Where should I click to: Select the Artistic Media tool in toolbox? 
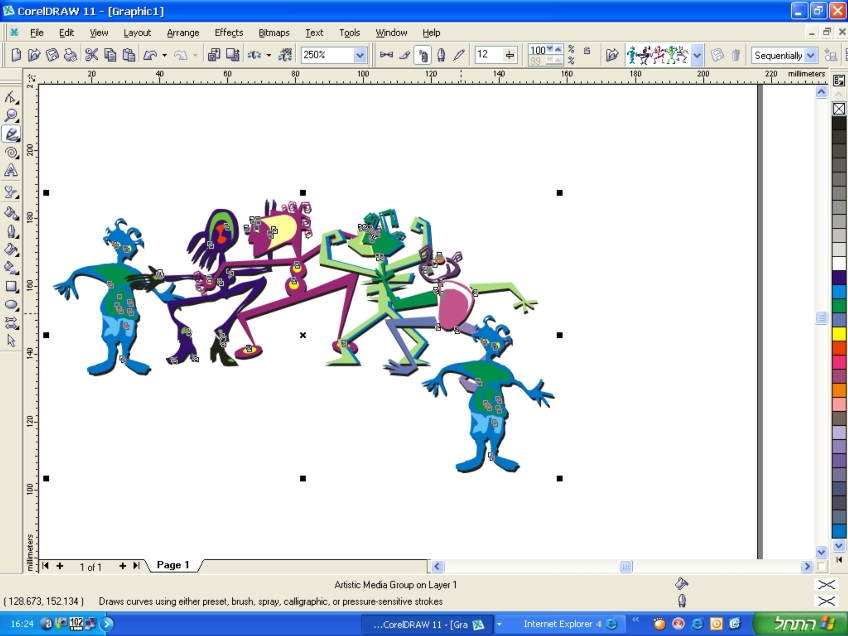pyautogui.click(x=11, y=134)
